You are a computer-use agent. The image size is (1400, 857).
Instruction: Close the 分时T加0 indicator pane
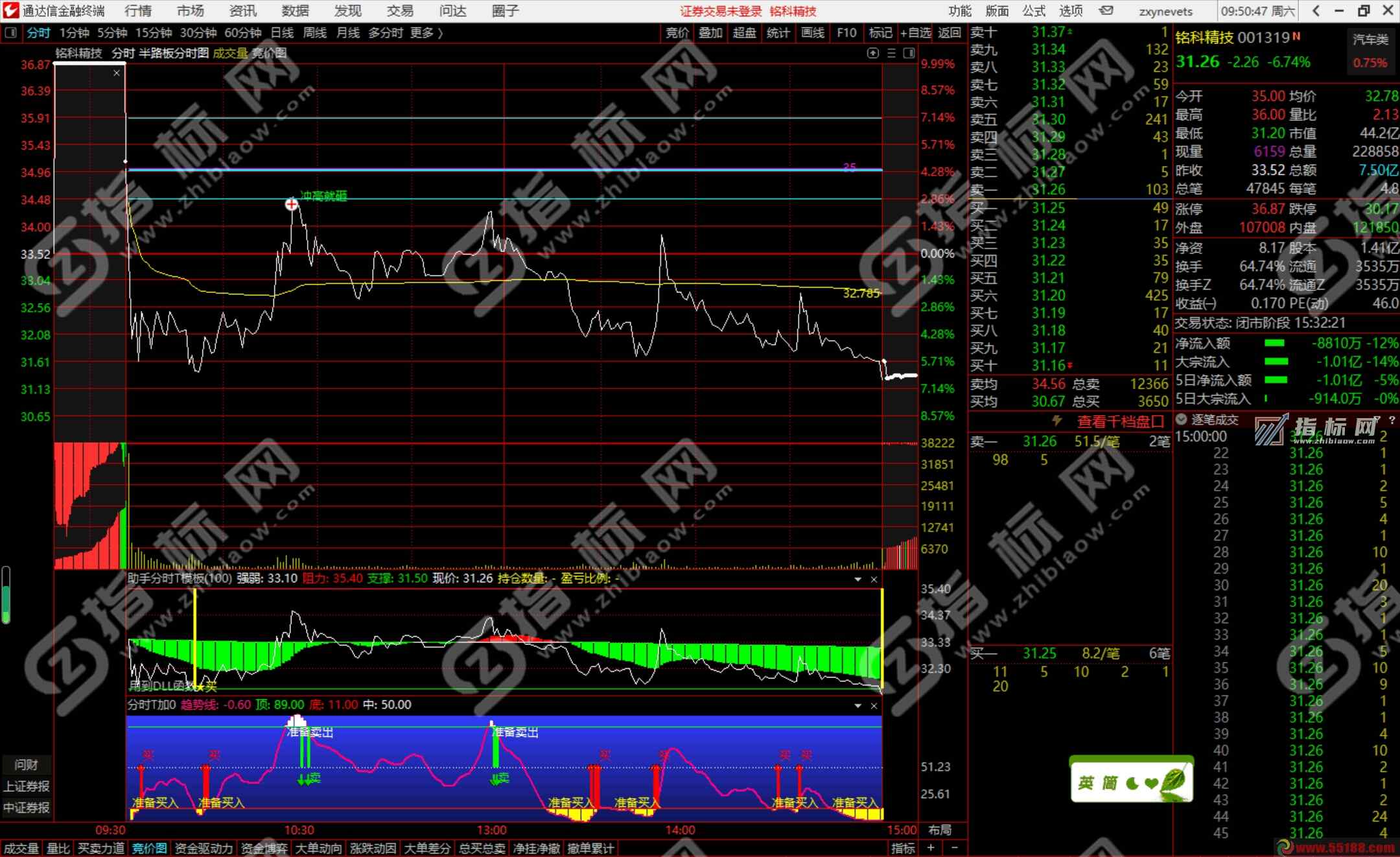pos(874,705)
